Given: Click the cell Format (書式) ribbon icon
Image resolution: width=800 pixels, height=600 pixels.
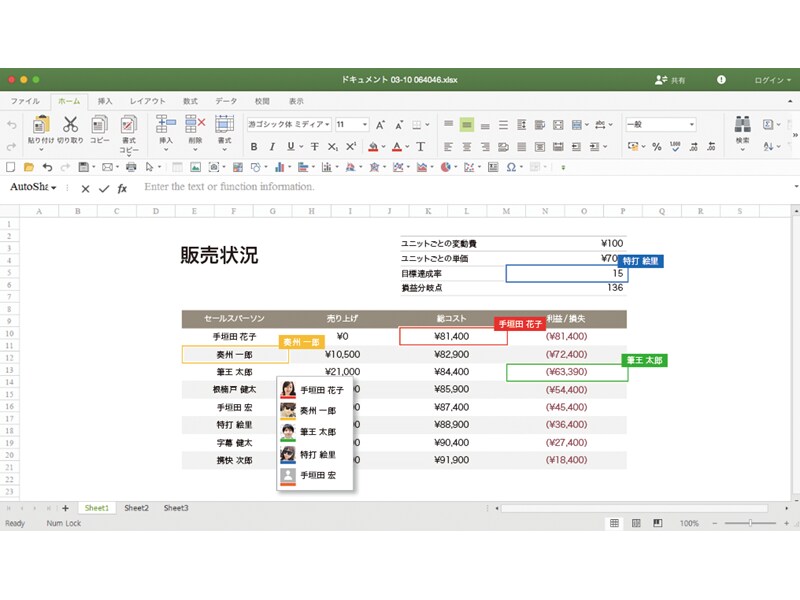Looking at the screenshot, I should [224, 124].
